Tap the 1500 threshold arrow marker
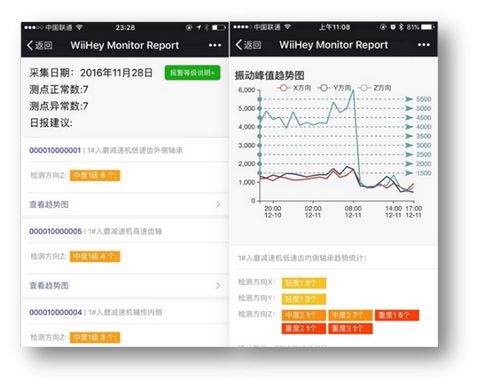This screenshot has height=389, width=480. tap(409, 173)
